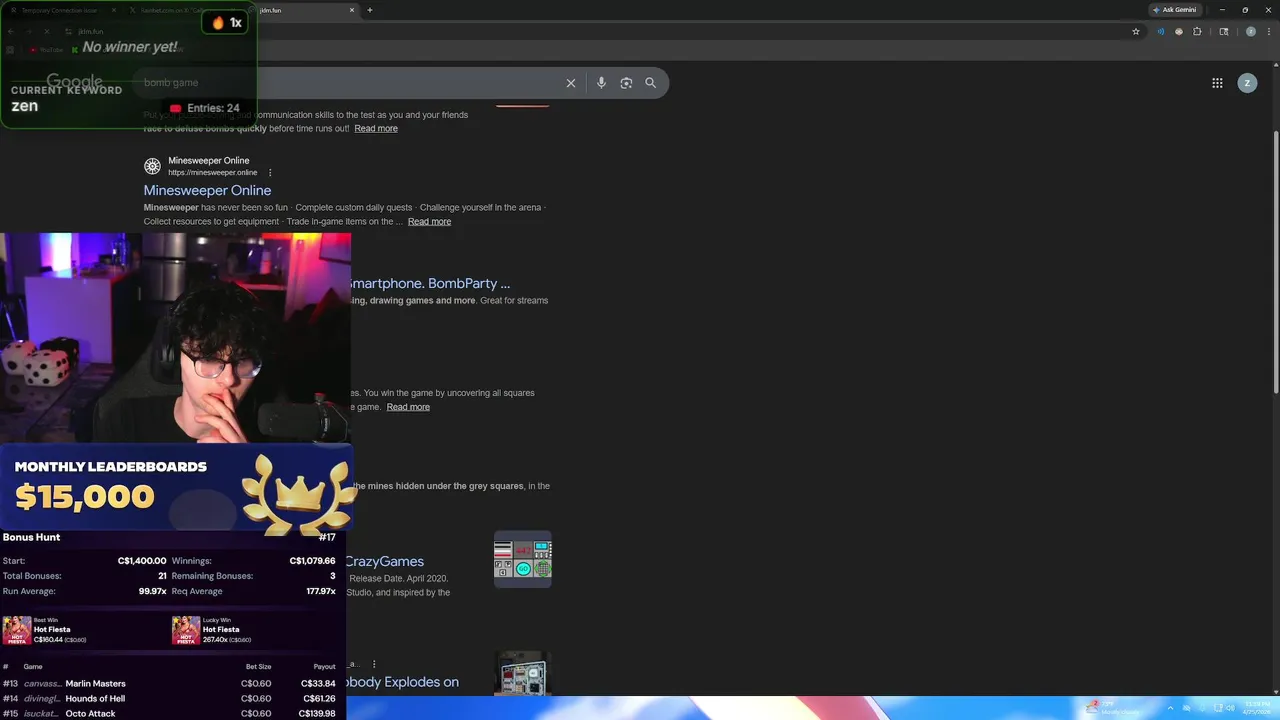Viewport: 1280px width, 720px height.
Task: Show hidden system tray icons chevron
Action: (x=1170, y=708)
